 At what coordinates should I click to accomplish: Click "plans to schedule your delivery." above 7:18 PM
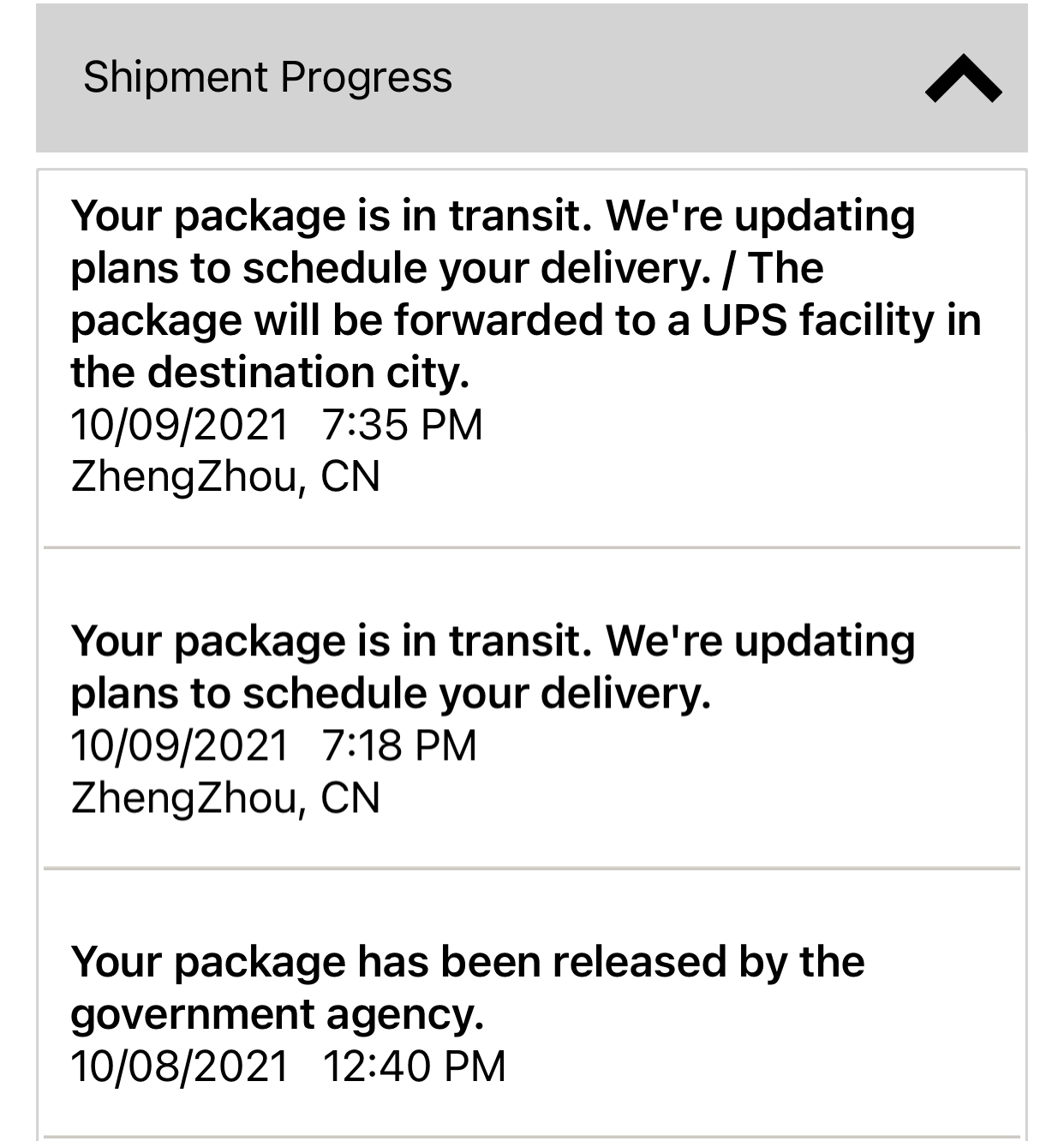[391, 693]
